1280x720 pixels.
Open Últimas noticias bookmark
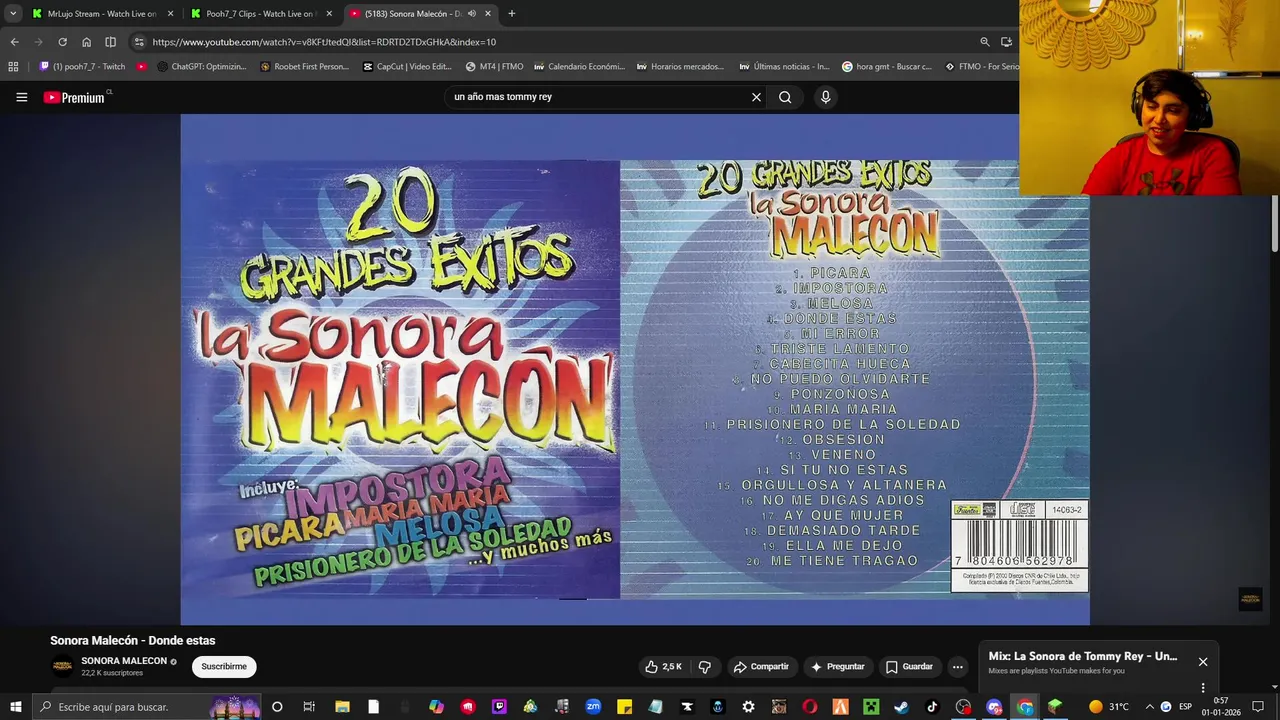coord(785,67)
